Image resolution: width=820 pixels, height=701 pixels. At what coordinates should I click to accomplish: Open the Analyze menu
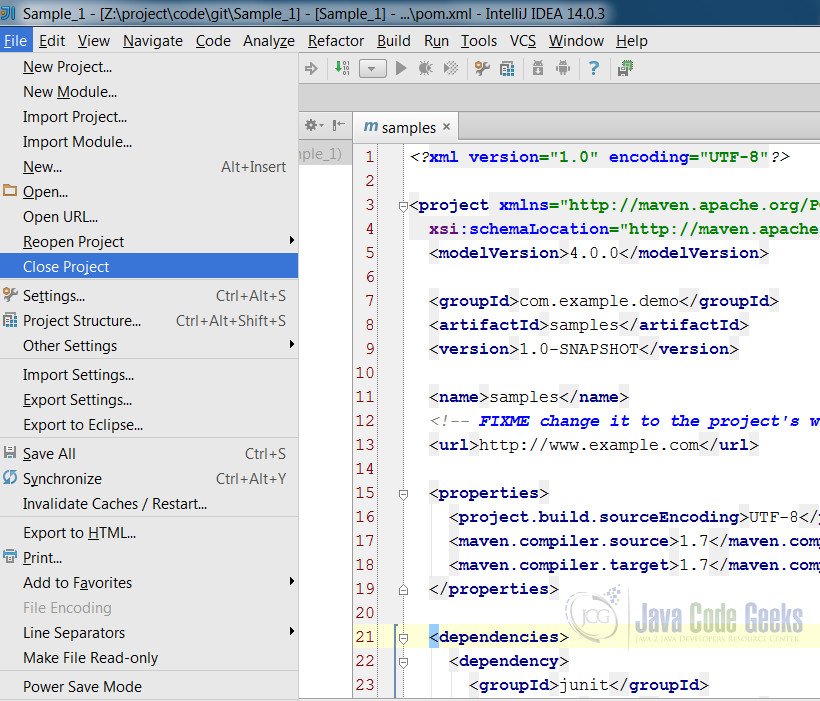point(269,41)
